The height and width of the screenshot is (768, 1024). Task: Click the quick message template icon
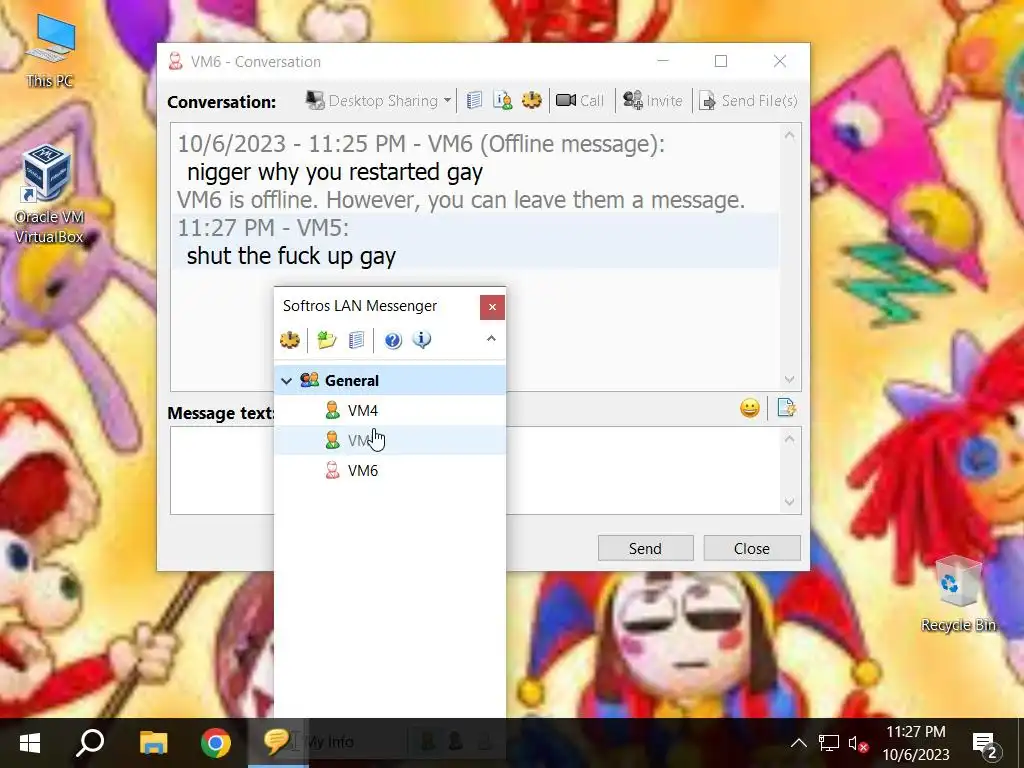786,408
